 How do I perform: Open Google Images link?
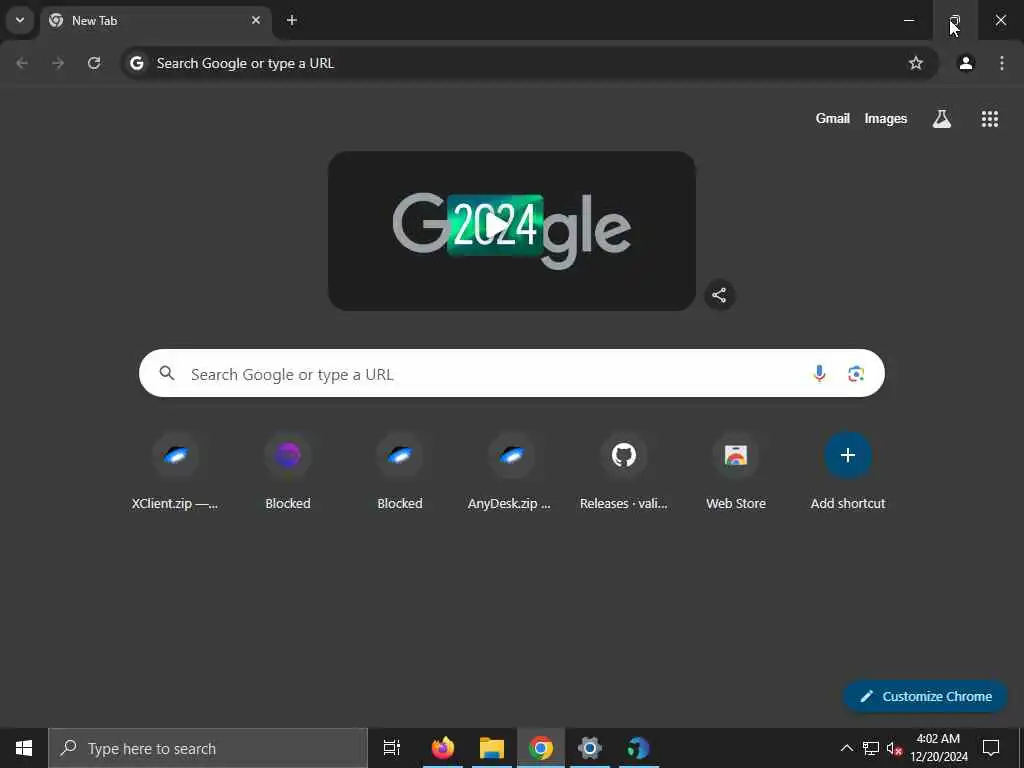coord(886,118)
